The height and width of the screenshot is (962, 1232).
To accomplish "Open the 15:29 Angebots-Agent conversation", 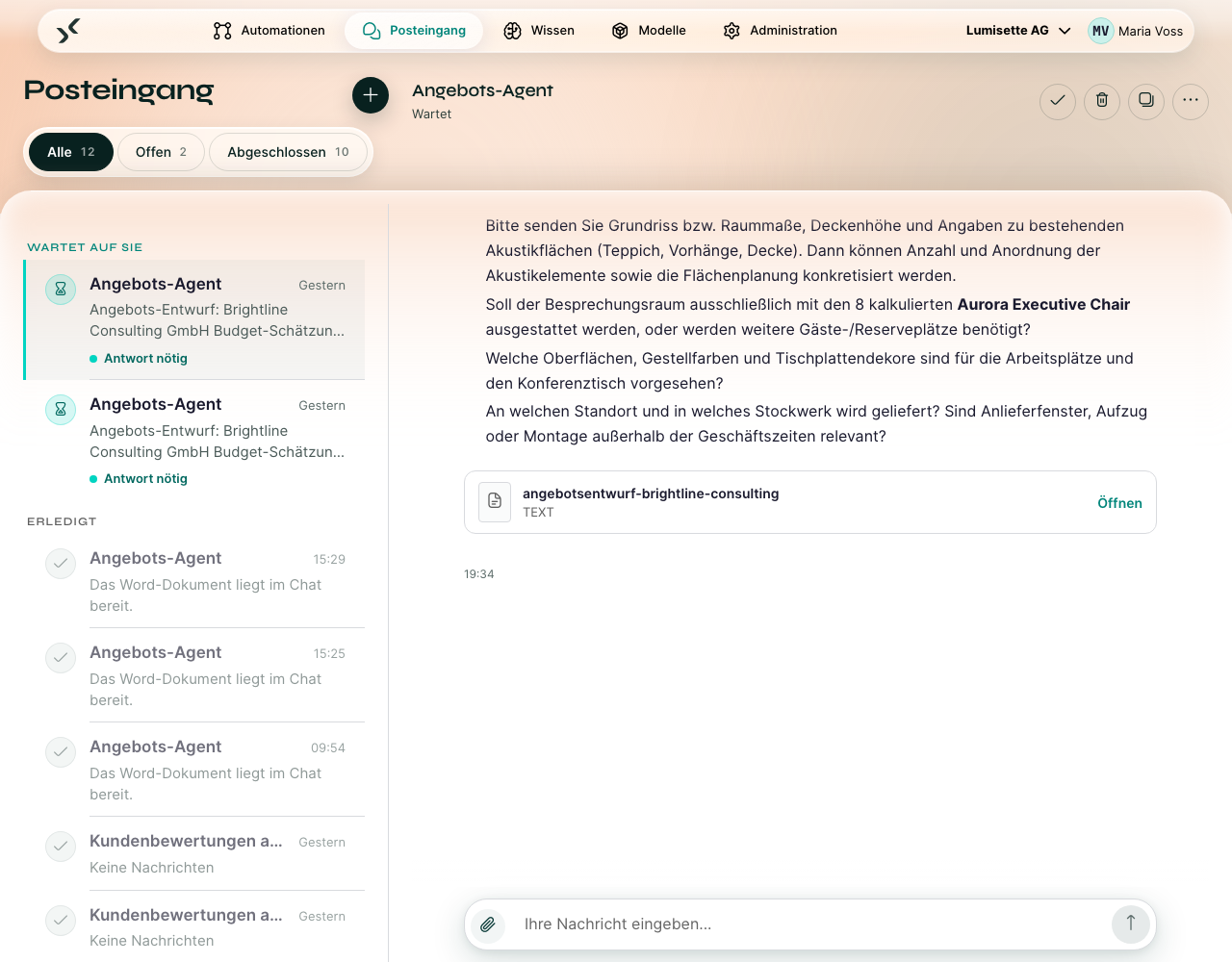I will [195, 581].
